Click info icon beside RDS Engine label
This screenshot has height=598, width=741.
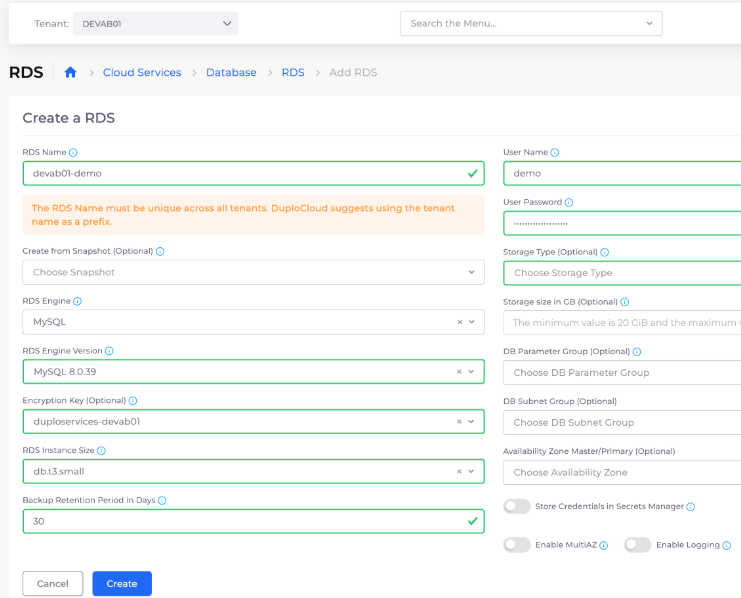click(77, 301)
